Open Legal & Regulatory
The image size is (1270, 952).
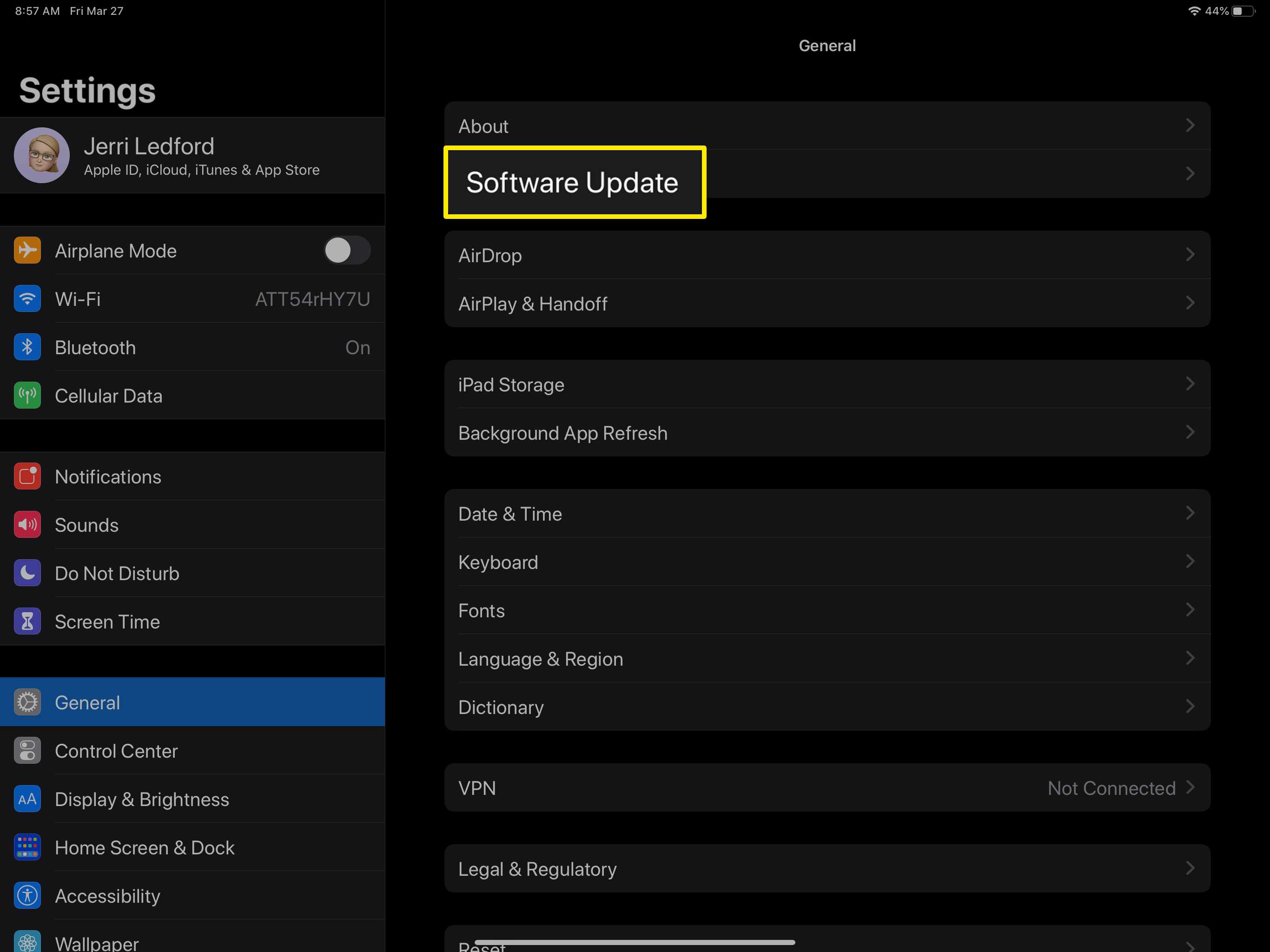click(x=827, y=869)
